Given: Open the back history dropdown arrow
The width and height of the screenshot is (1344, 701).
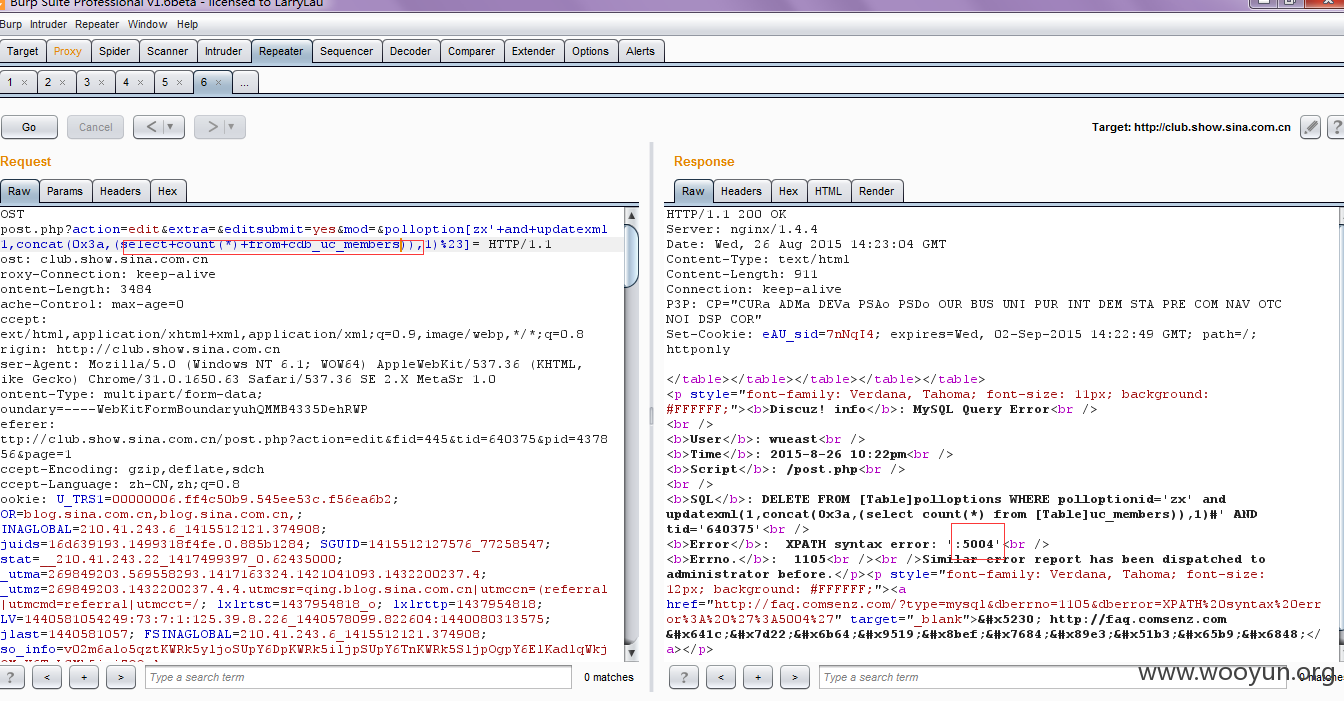Looking at the screenshot, I should point(173,127).
